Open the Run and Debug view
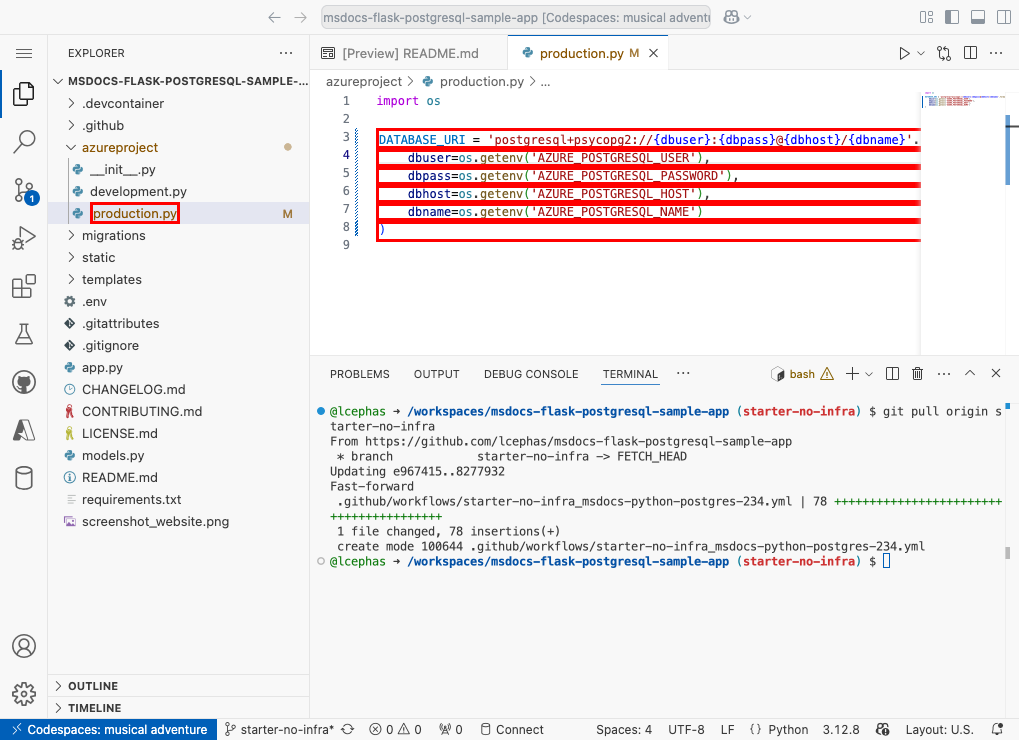This screenshot has width=1019, height=740. click(x=24, y=238)
